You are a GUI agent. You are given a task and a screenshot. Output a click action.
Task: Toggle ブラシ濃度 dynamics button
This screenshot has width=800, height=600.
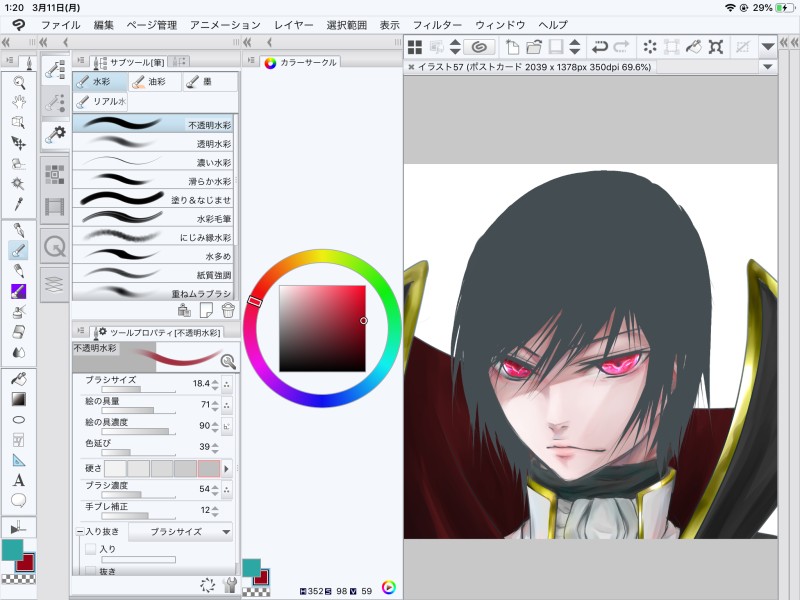tap(227, 489)
